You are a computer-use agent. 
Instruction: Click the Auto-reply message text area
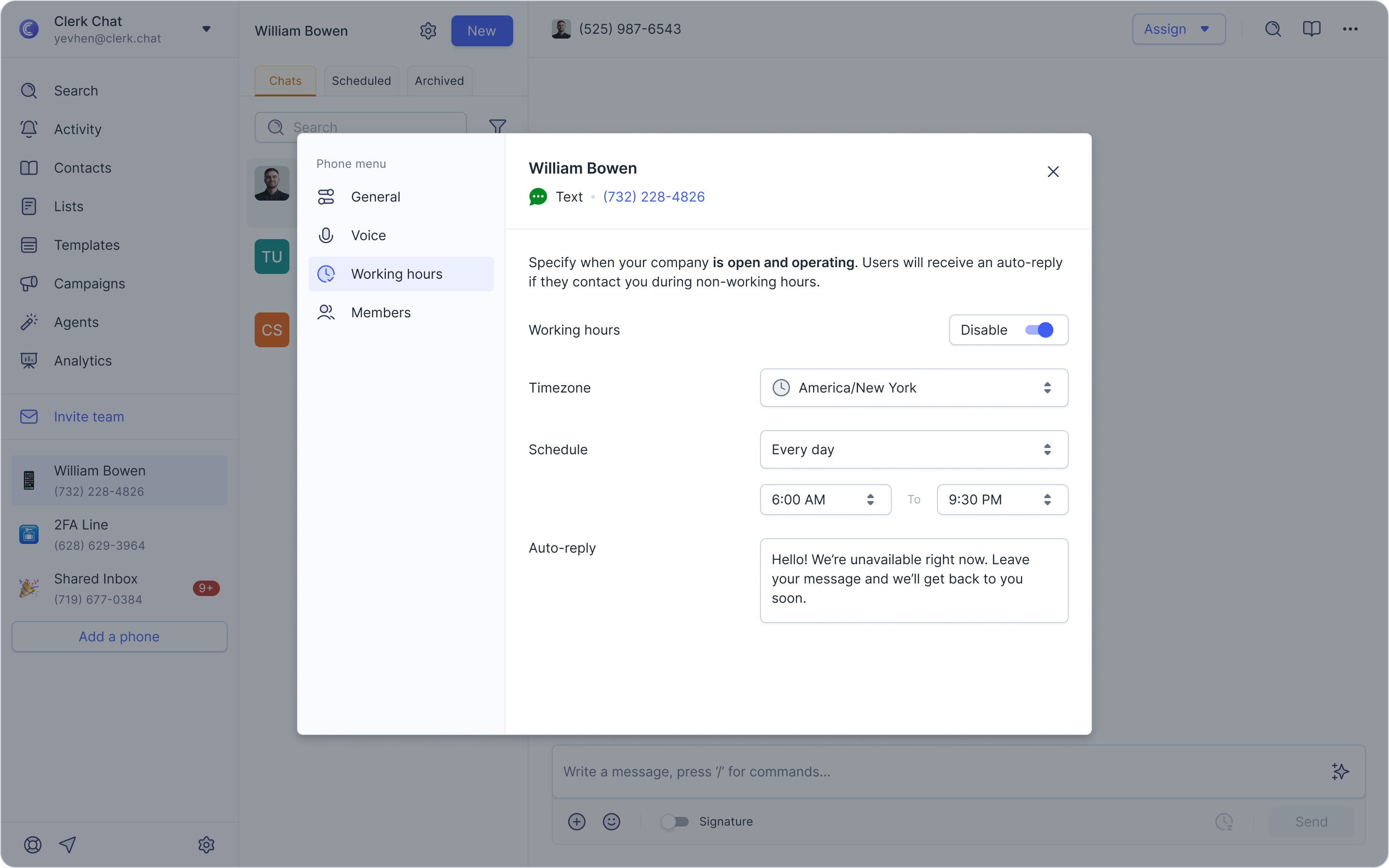click(914, 581)
